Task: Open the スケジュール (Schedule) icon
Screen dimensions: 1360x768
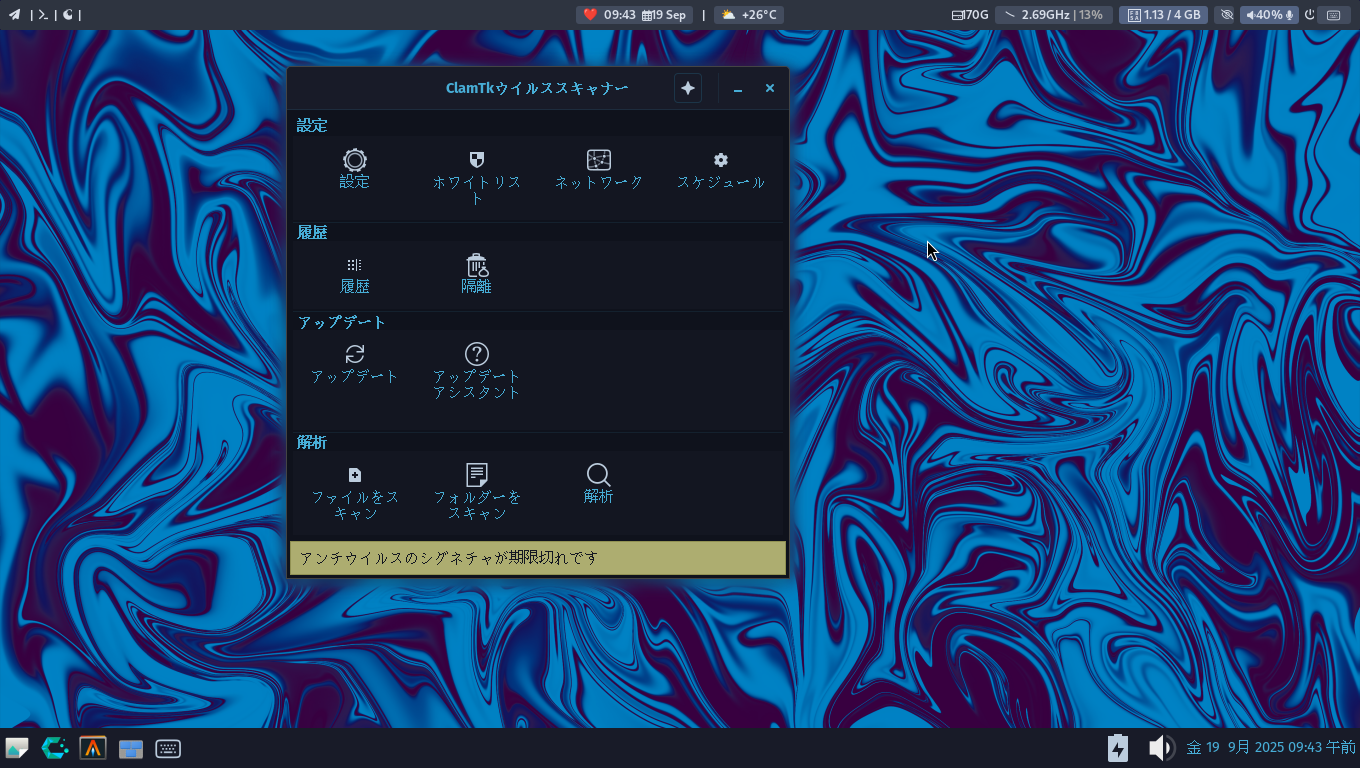Action: pos(721,160)
